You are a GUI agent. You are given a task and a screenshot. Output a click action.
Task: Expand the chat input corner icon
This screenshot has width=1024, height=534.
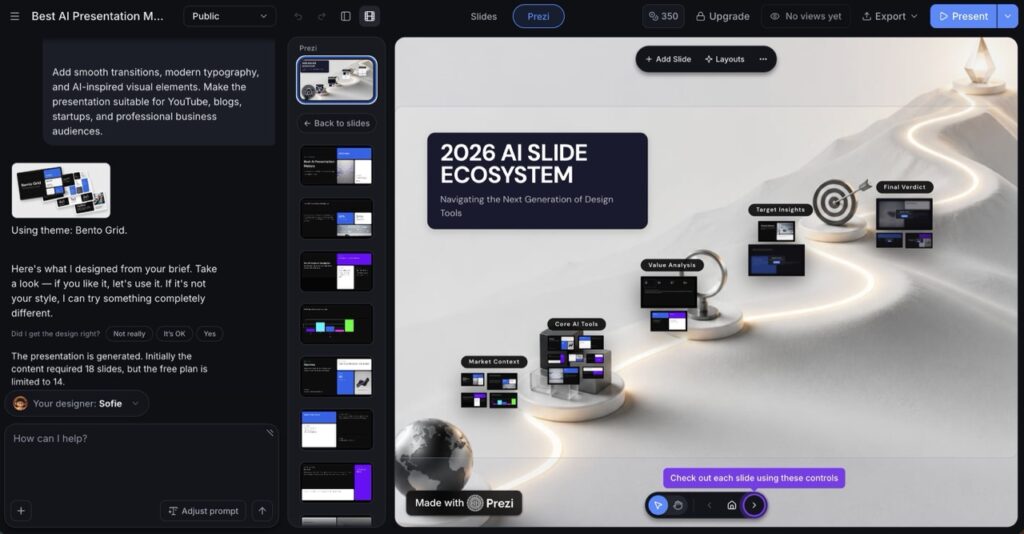[270, 433]
